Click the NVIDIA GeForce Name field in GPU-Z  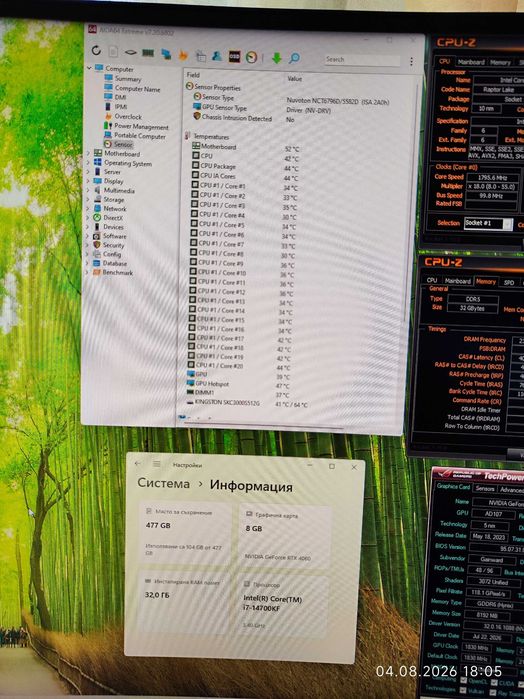498,503
